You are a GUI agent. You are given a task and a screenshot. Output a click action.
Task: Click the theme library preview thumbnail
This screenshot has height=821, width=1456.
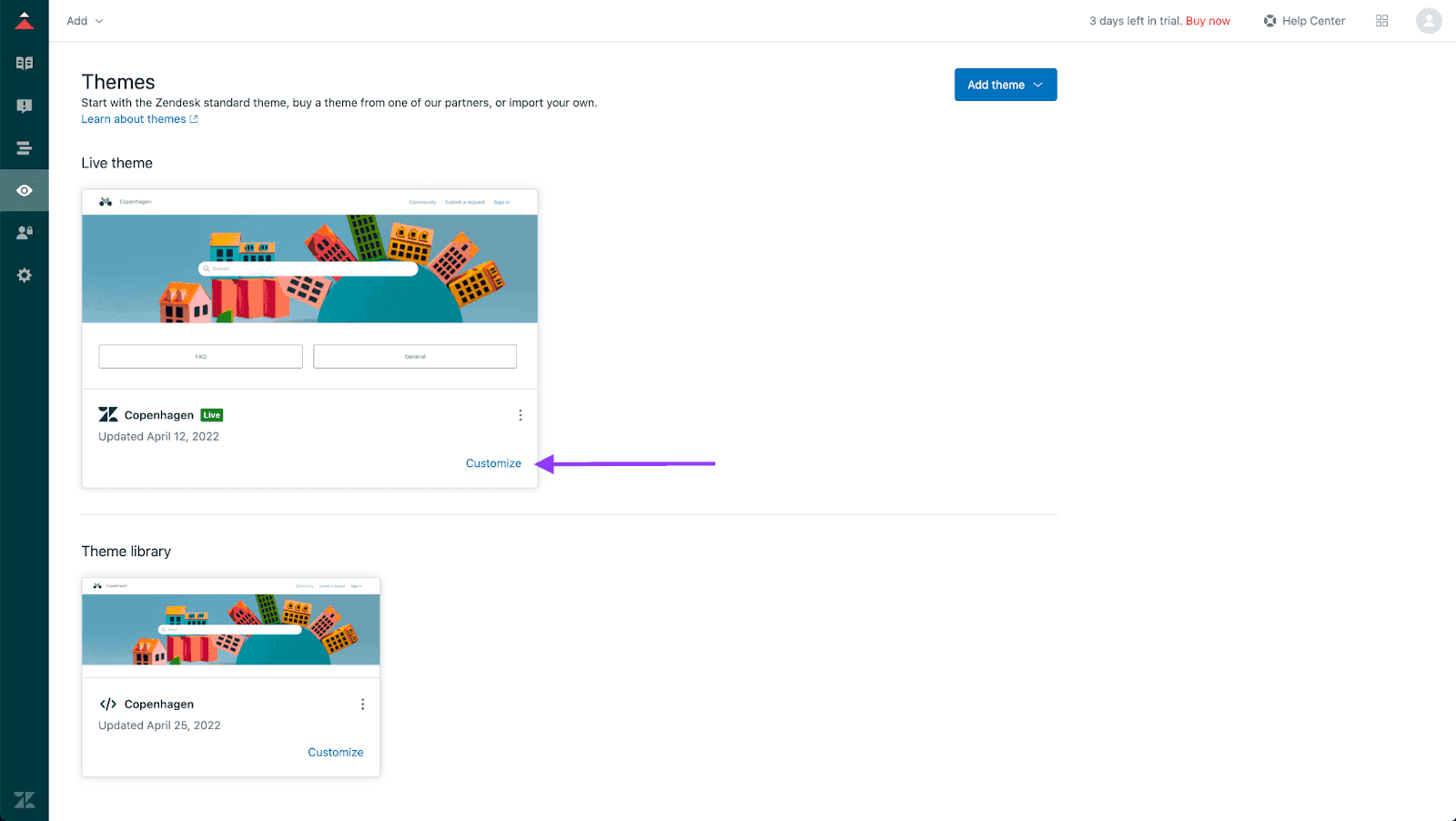tap(231, 627)
